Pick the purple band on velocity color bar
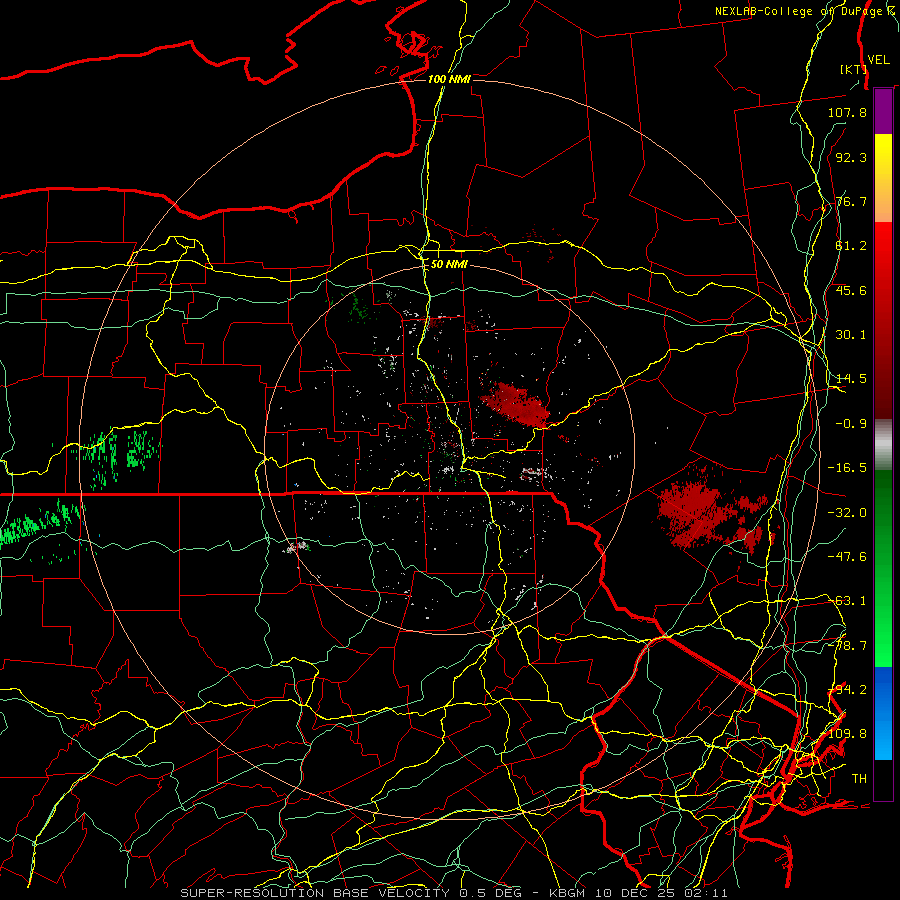The height and width of the screenshot is (900, 900). 883,112
